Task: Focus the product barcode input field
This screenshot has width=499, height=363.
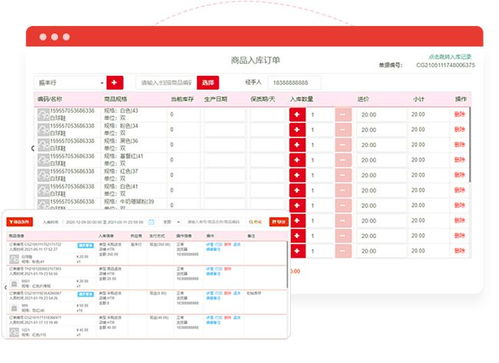Action: pos(166,83)
